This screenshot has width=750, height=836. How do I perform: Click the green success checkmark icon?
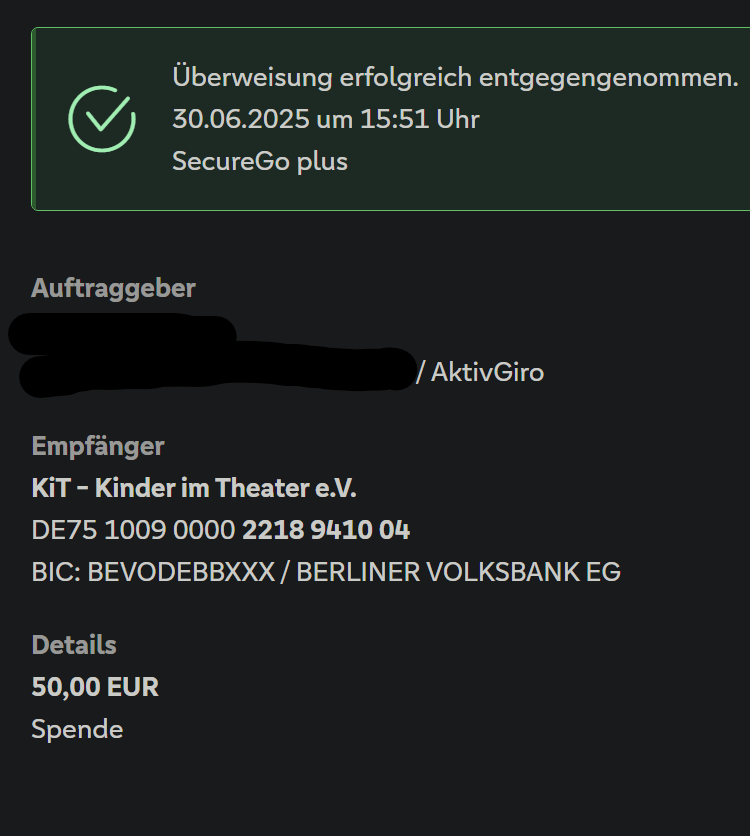(102, 118)
